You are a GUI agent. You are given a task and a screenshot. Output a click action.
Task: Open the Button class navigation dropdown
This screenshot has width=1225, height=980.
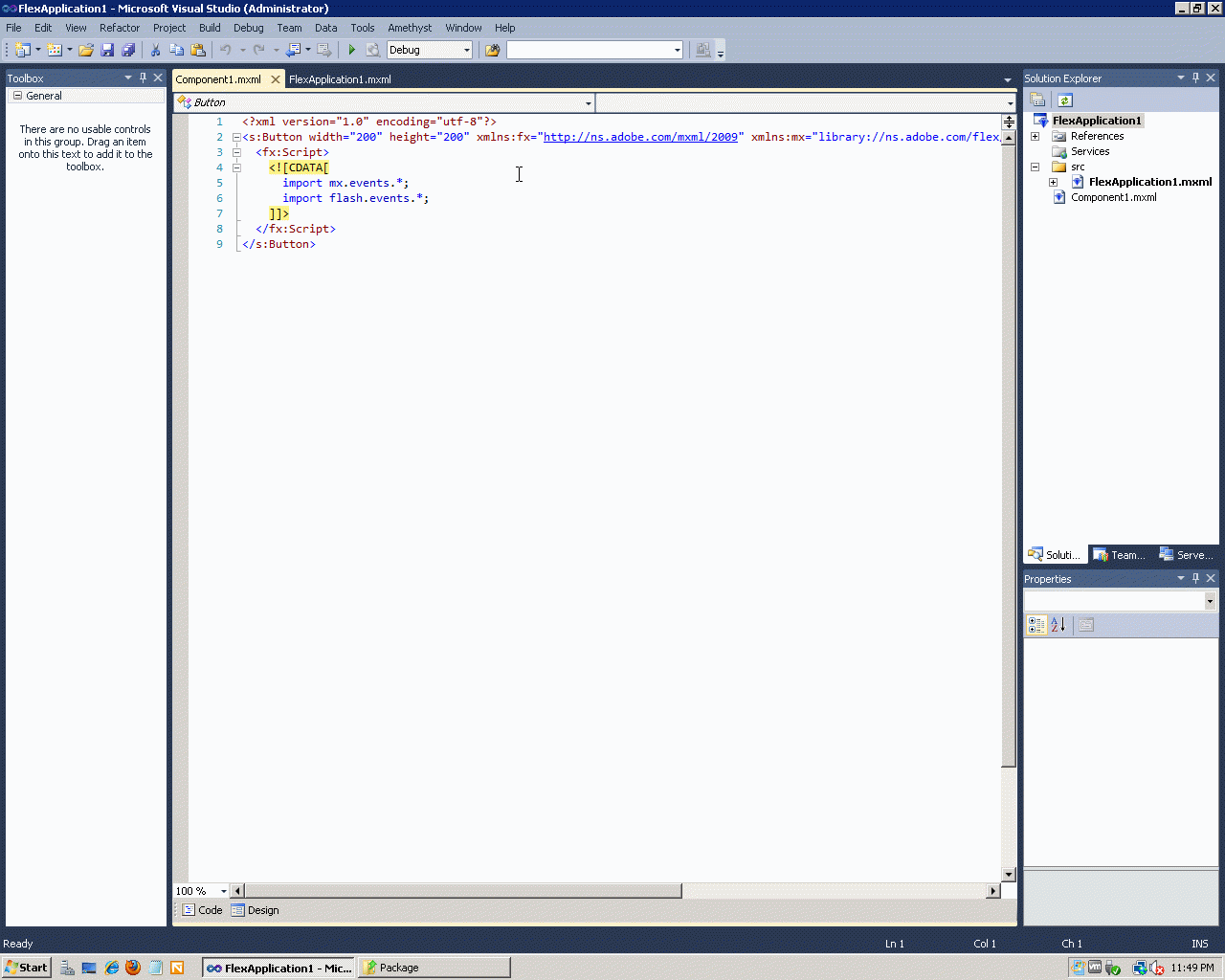(x=588, y=102)
